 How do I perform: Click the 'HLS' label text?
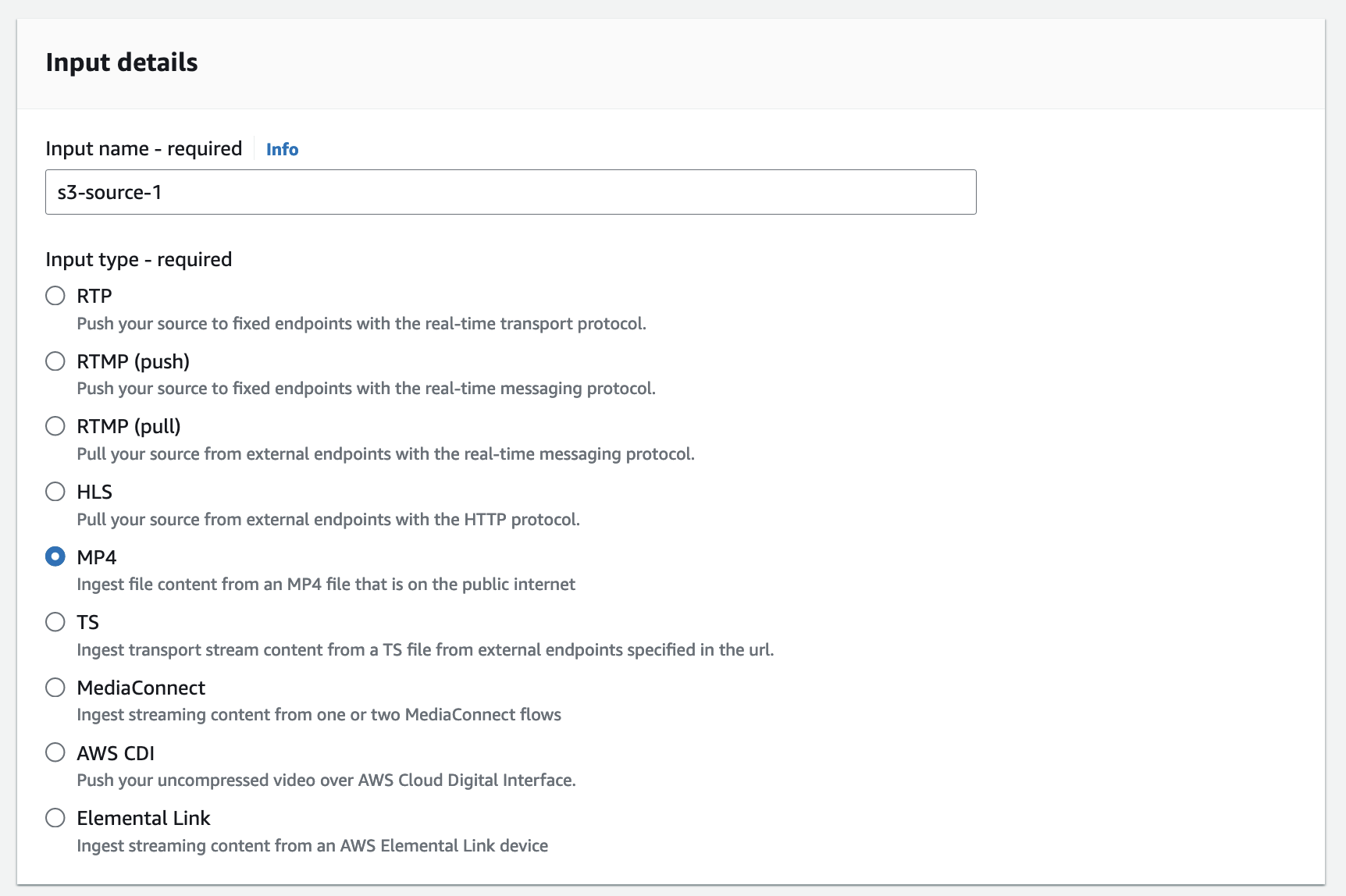tap(94, 492)
